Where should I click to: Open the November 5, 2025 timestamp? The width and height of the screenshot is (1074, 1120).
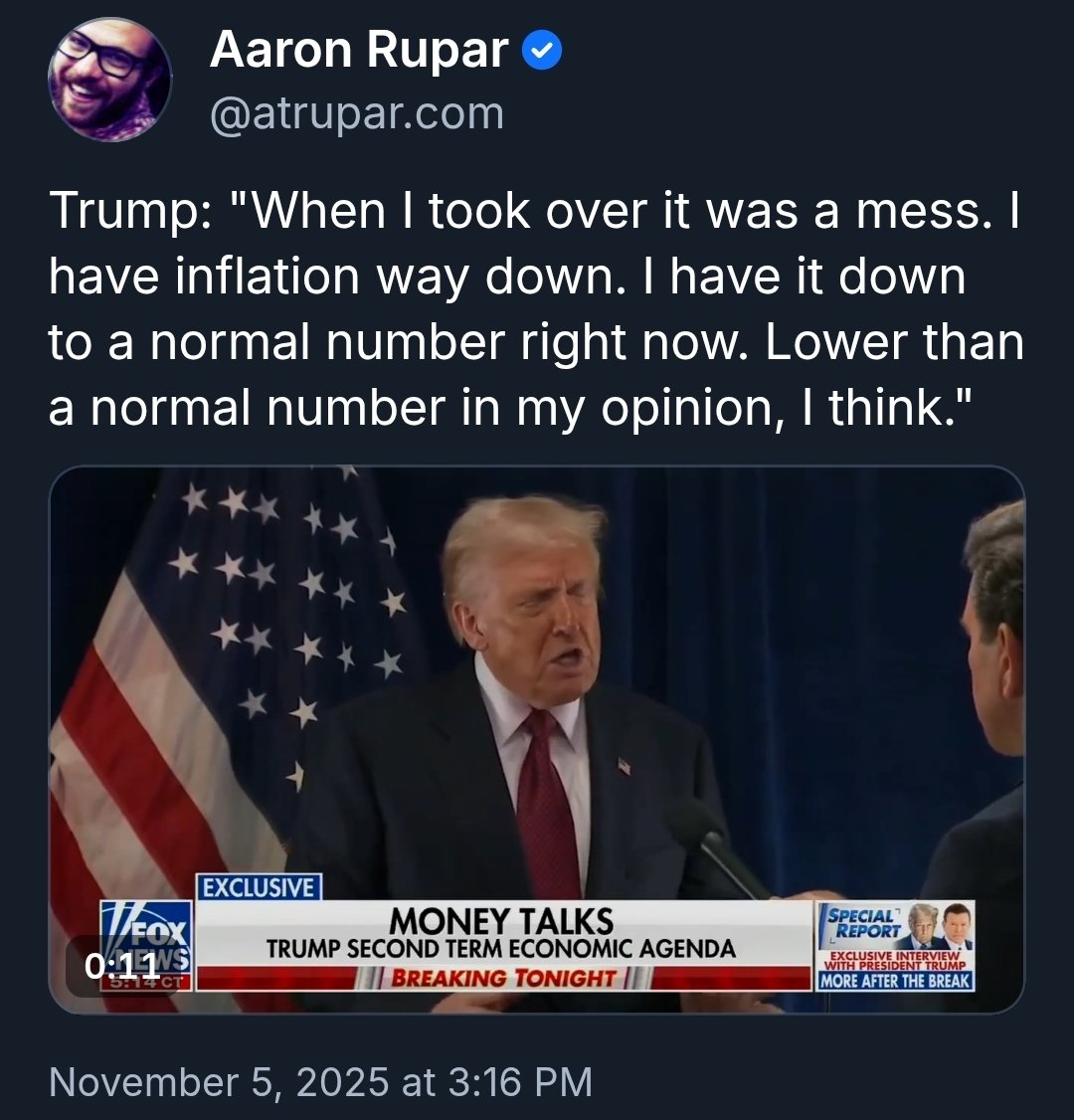point(320,1081)
